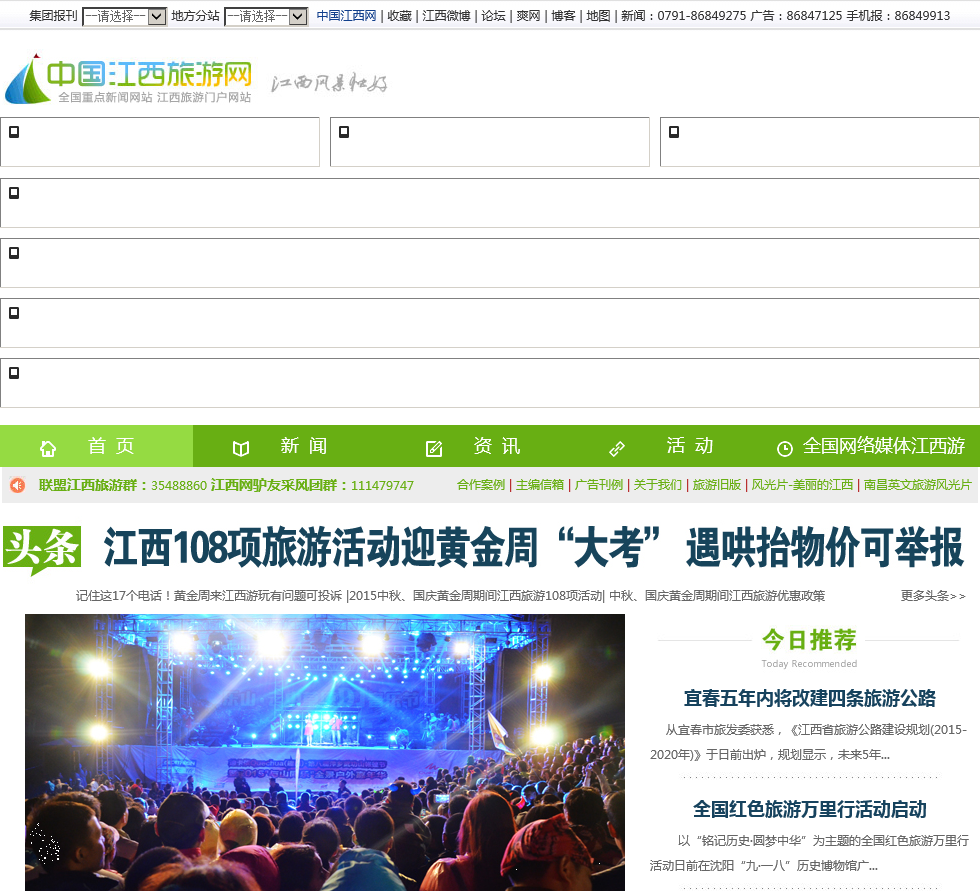Open 中秋、国庆黄金周期间江西旅游优惠政策 link
This screenshot has height=891, width=980.
tap(717, 595)
